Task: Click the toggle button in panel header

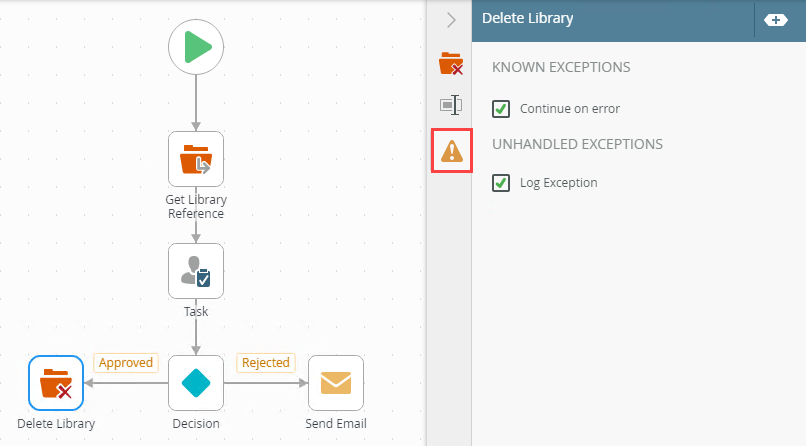Action: (776, 20)
